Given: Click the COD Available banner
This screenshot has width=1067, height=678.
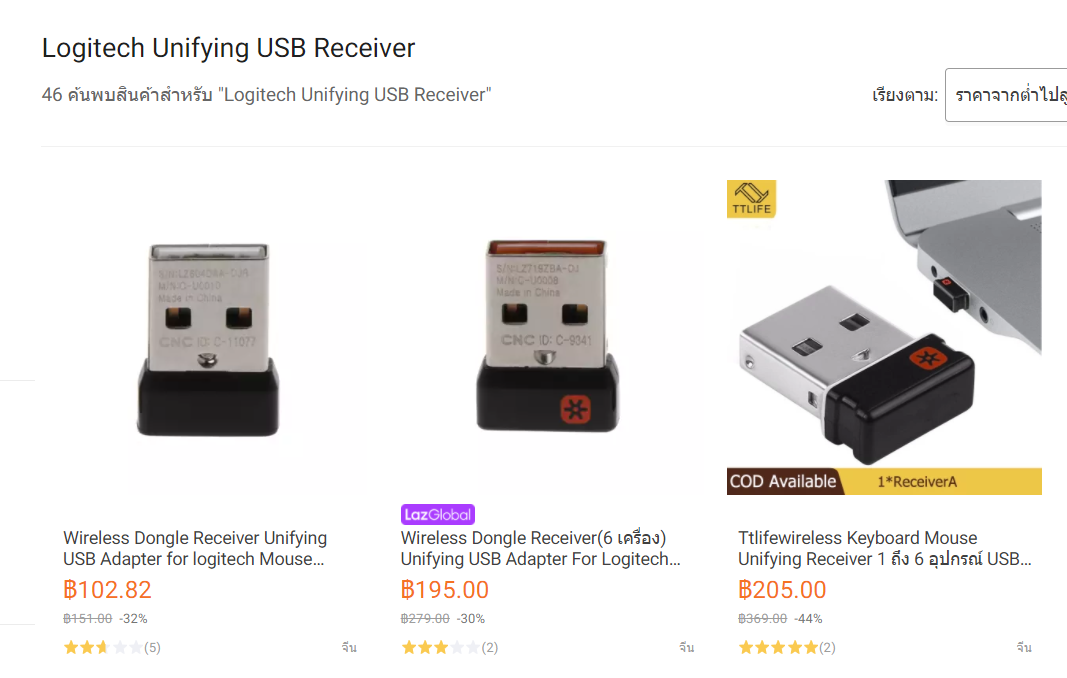Looking at the screenshot, I should click(783, 481).
